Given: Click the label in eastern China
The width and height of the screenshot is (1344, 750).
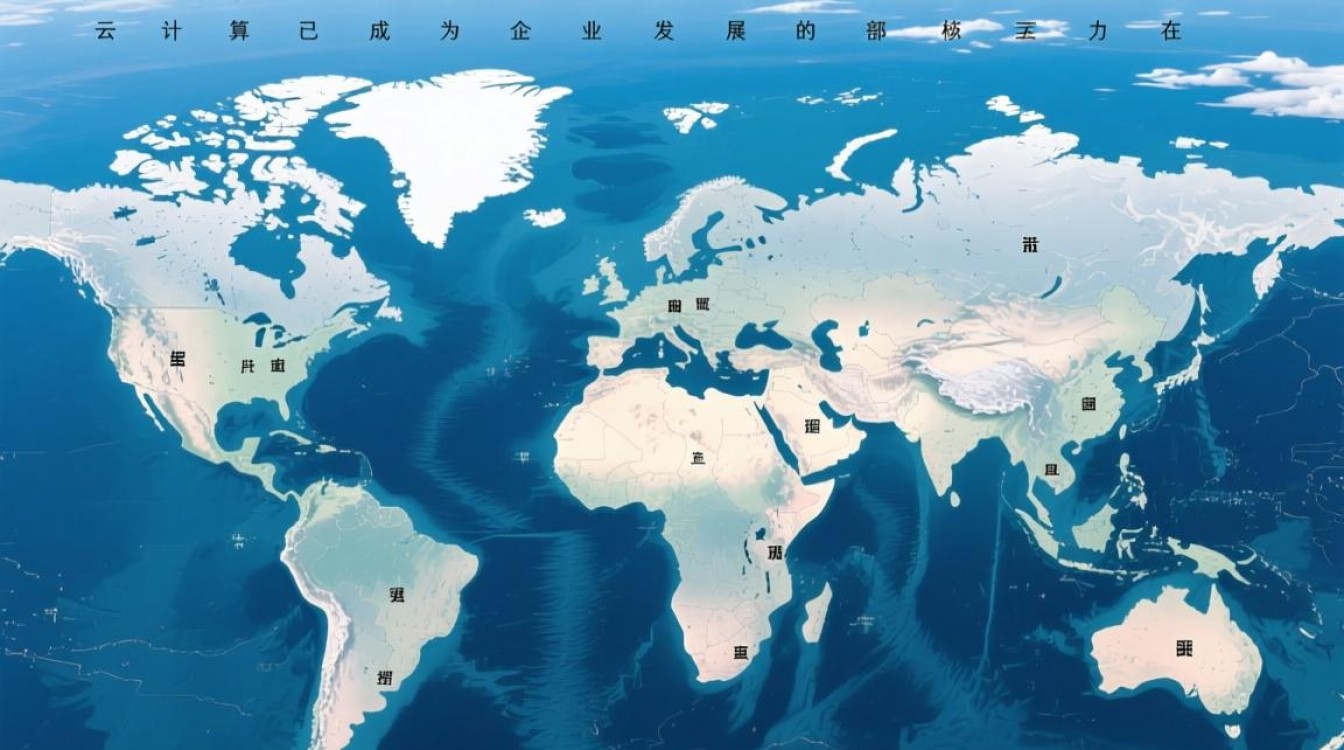Looking at the screenshot, I should tap(1088, 405).
